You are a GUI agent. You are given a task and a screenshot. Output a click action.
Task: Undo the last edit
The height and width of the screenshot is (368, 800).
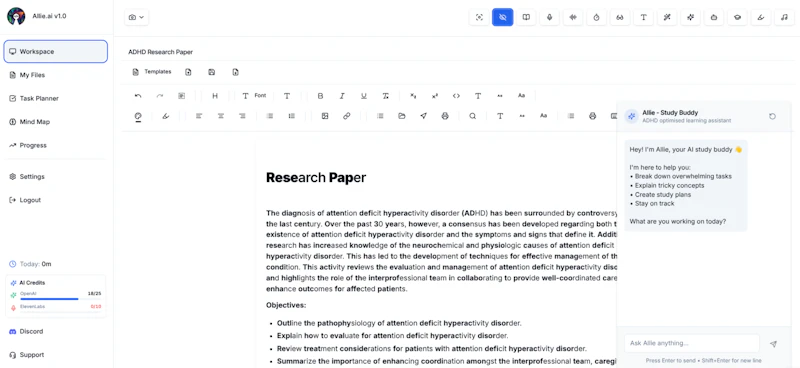click(x=138, y=95)
